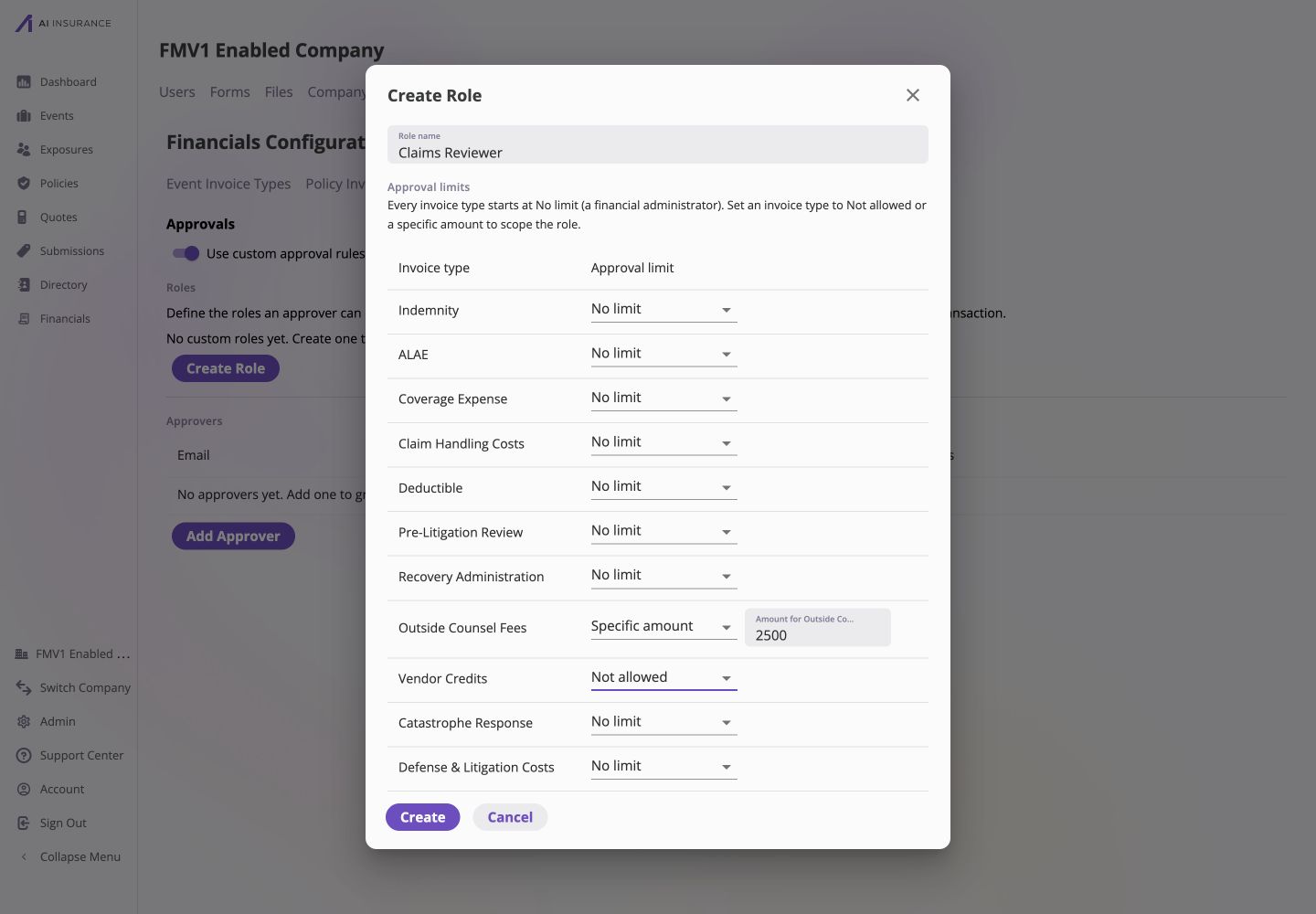
Task: Click the Invoice type column header
Action: pyautogui.click(x=434, y=268)
